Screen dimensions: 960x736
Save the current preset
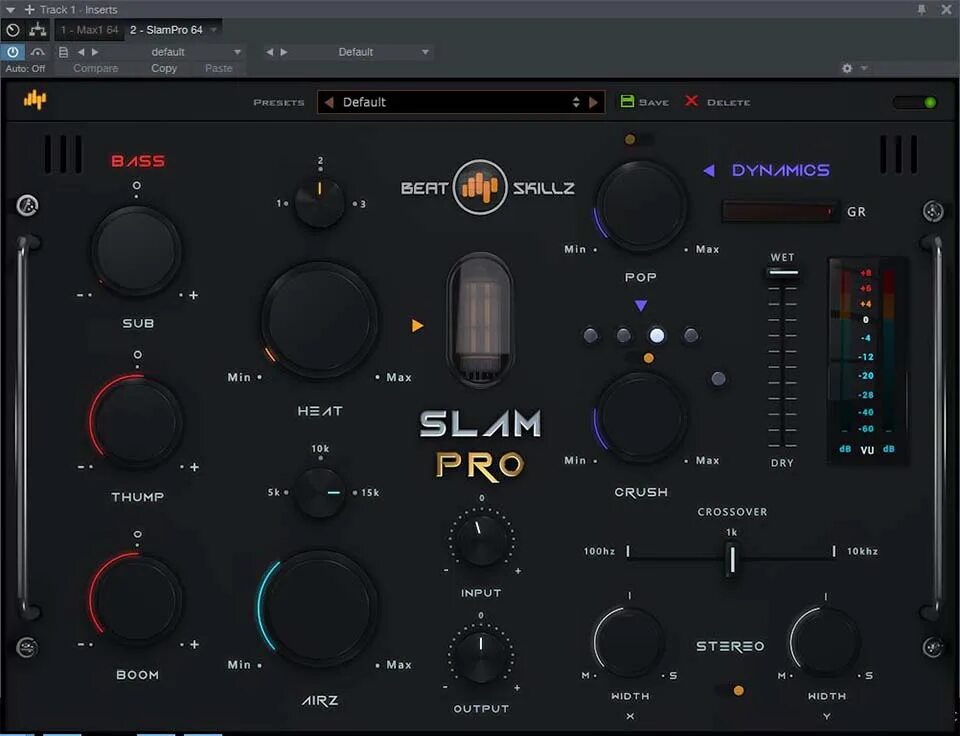pyautogui.click(x=645, y=102)
